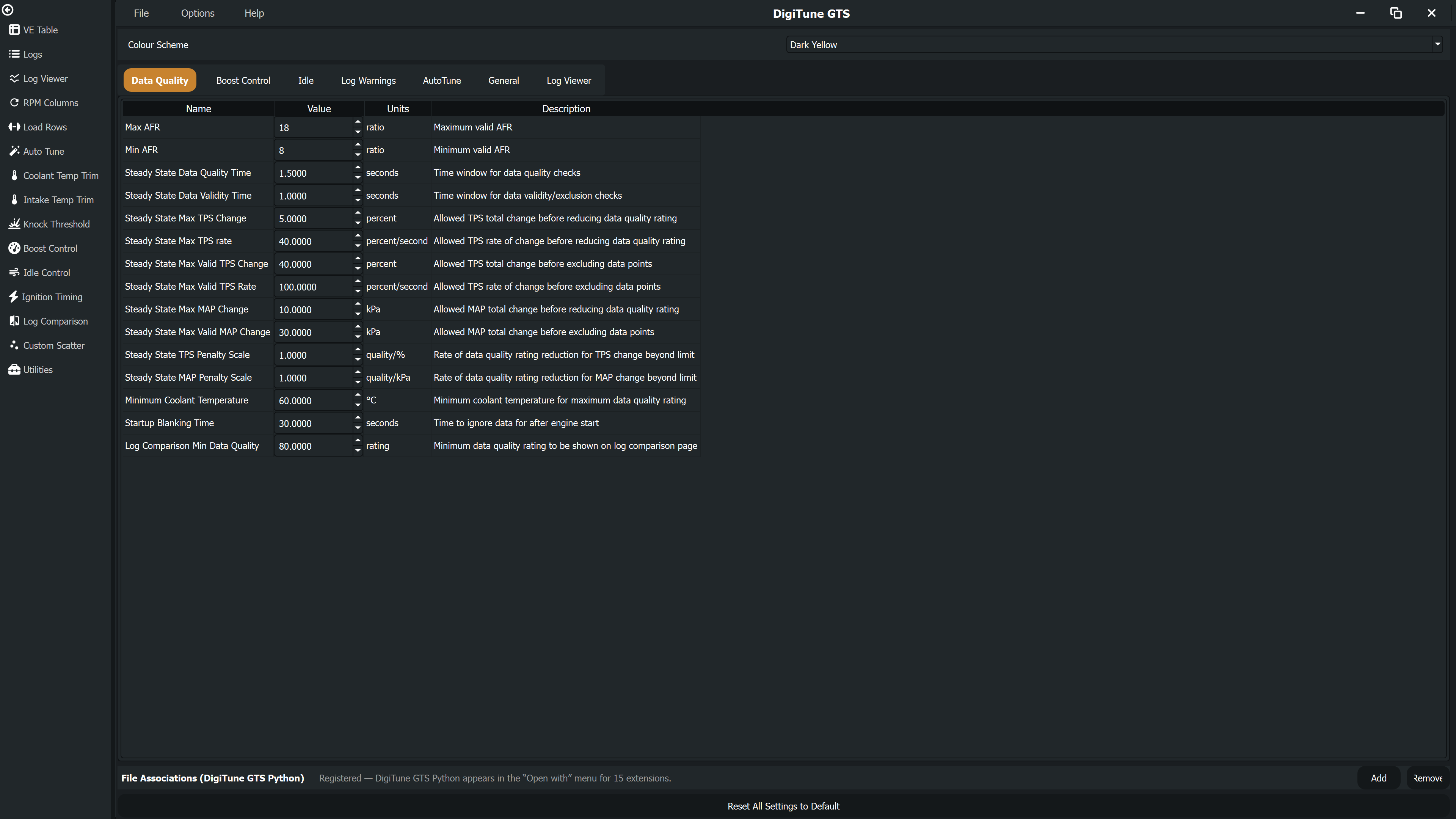Click Remove file associations button

(x=1428, y=778)
